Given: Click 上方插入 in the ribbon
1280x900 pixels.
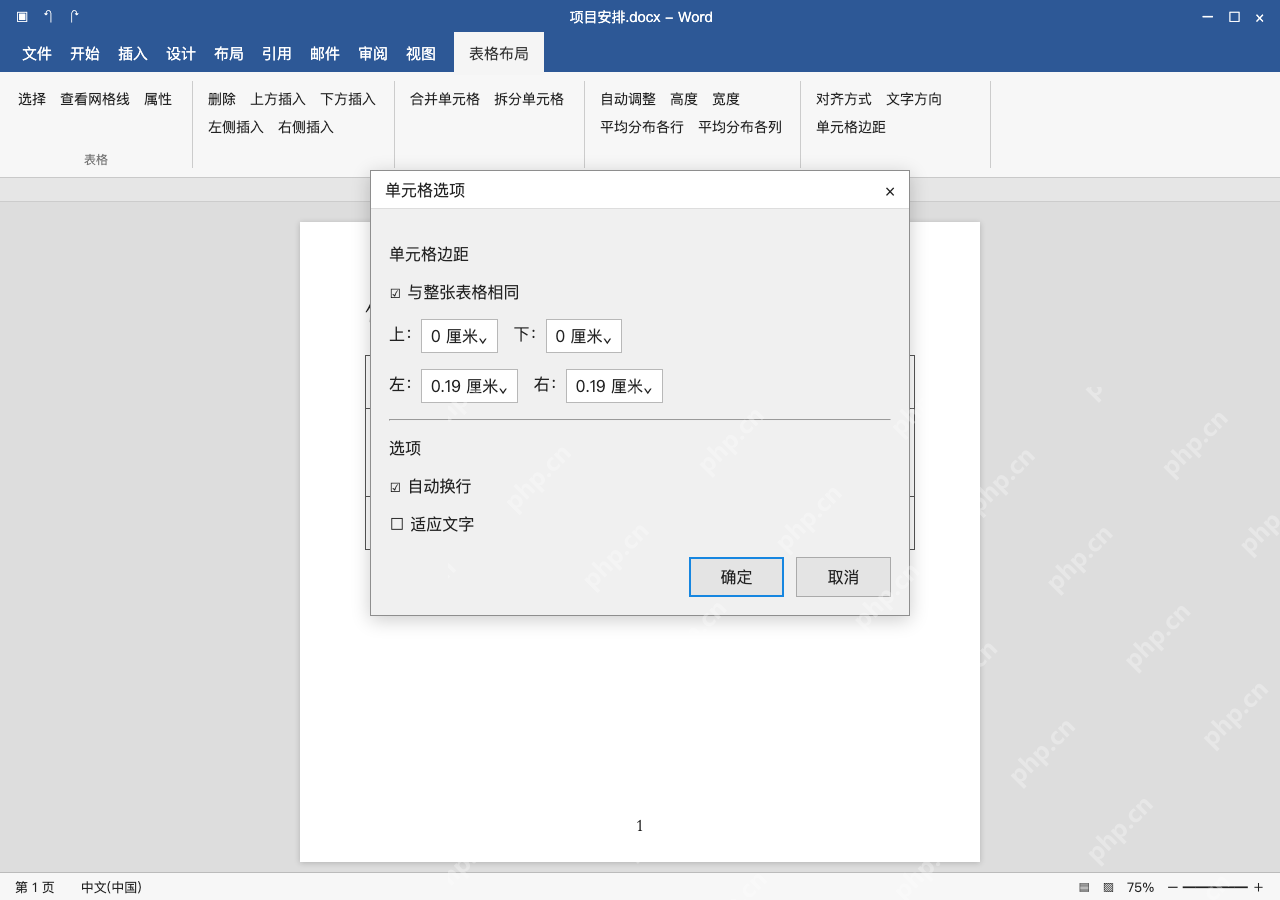Looking at the screenshot, I should point(278,99).
